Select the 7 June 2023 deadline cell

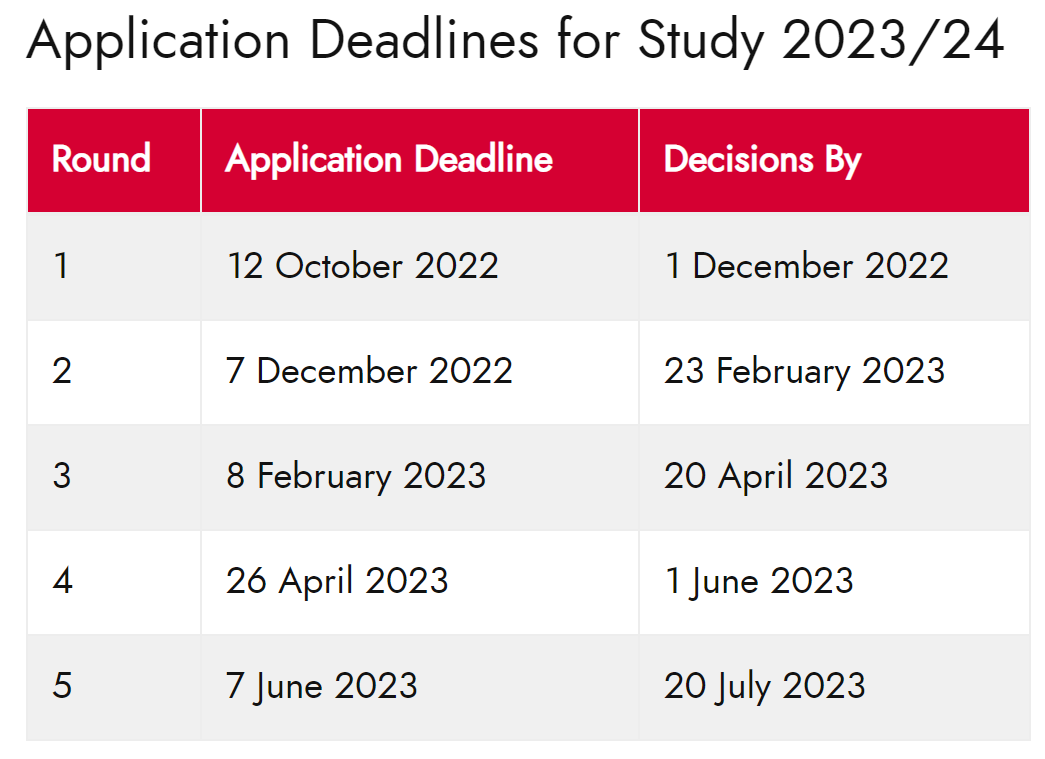[x=420, y=687]
